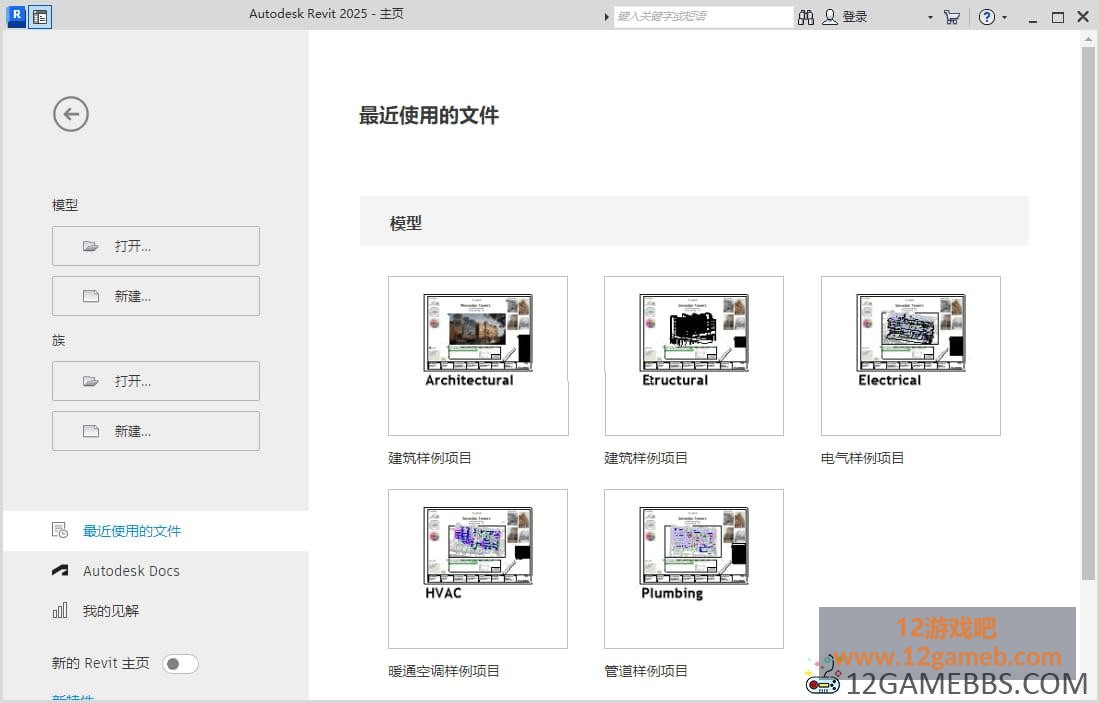The width and height of the screenshot is (1099, 703).
Task: Open the Revit application menu R icon
Action: [x=16, y=15]
